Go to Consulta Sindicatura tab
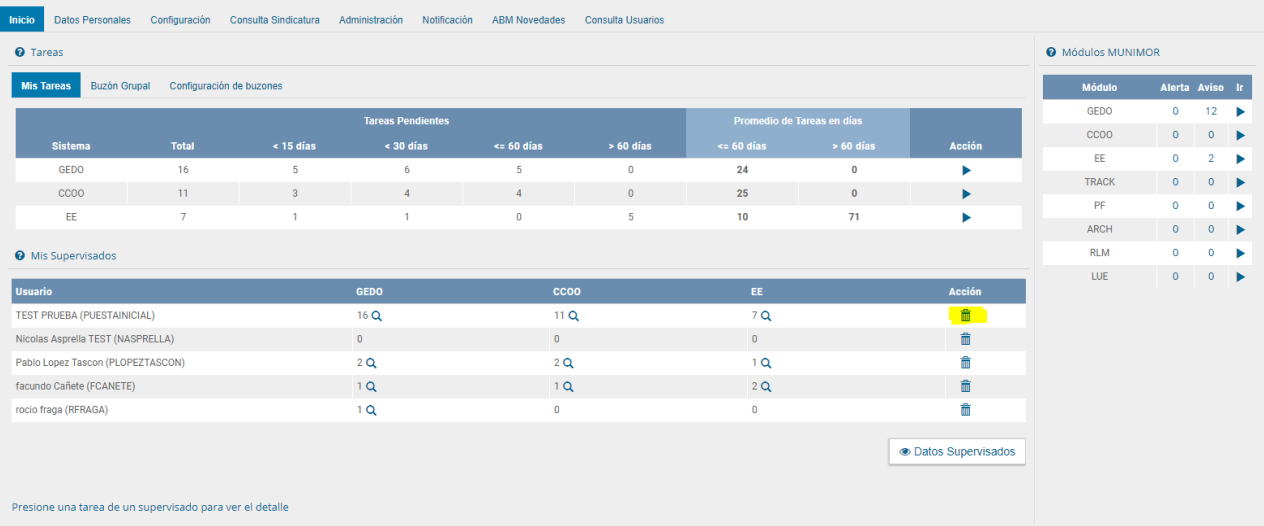 tap(275, 20)
